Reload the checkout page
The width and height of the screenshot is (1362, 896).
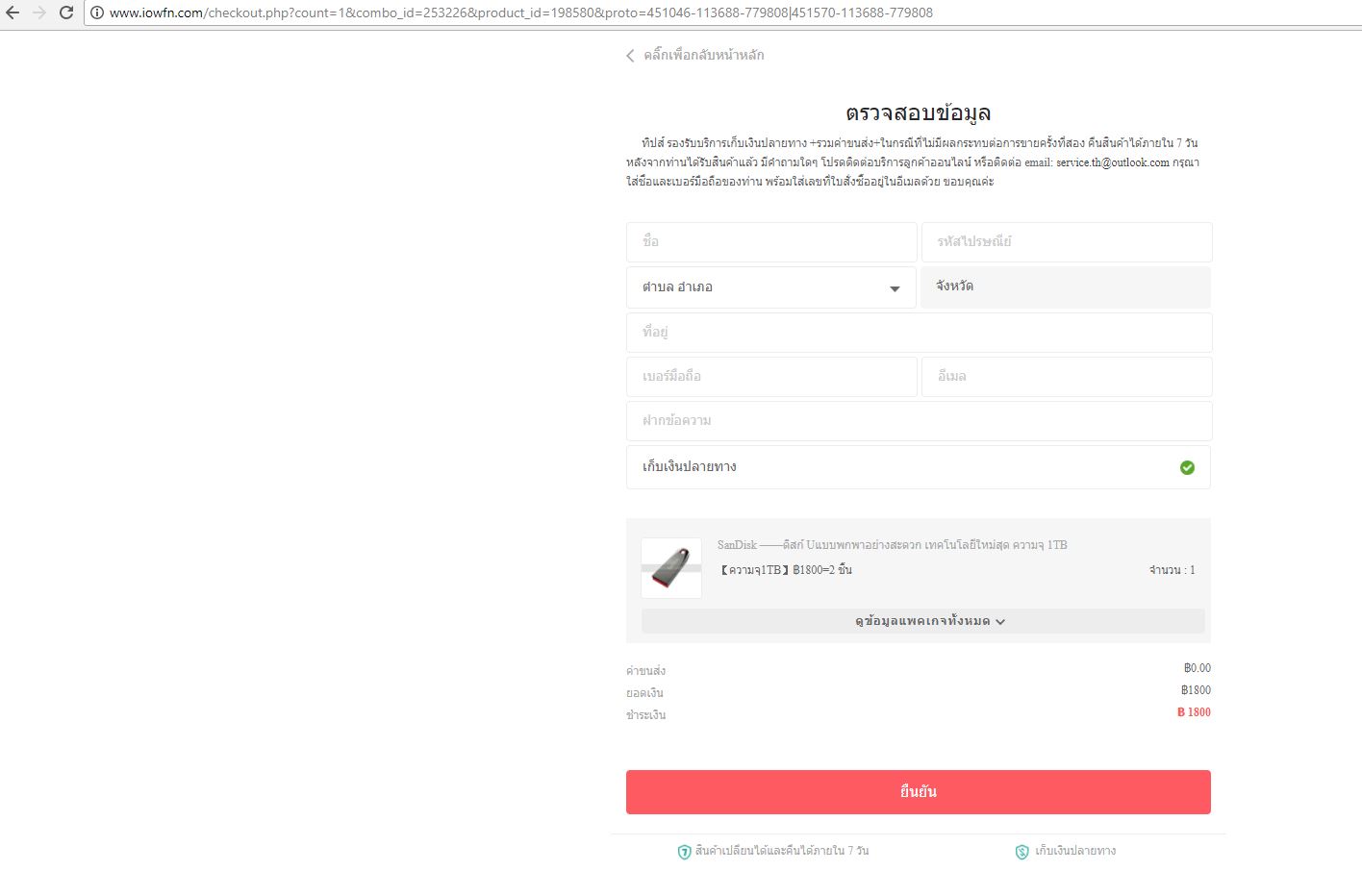pos(66,12)
